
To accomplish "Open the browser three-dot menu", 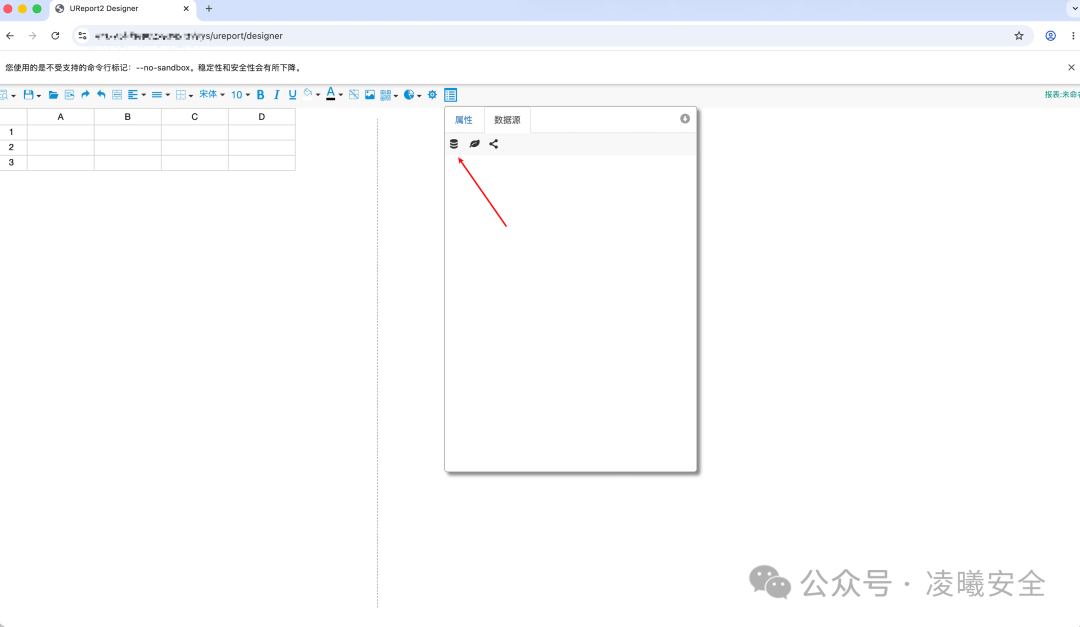I will pyautogui.click(x=1072, y=36).
